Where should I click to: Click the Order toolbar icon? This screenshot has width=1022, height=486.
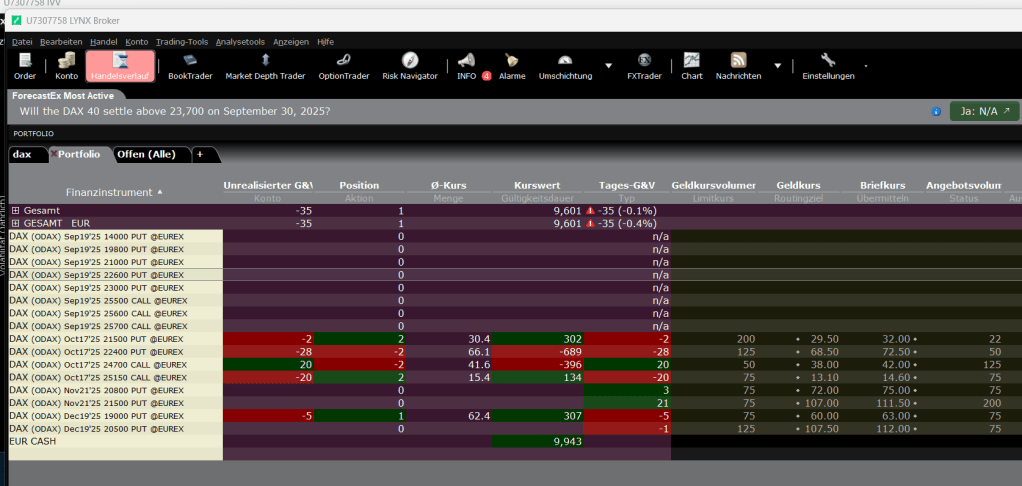(25, 66)
